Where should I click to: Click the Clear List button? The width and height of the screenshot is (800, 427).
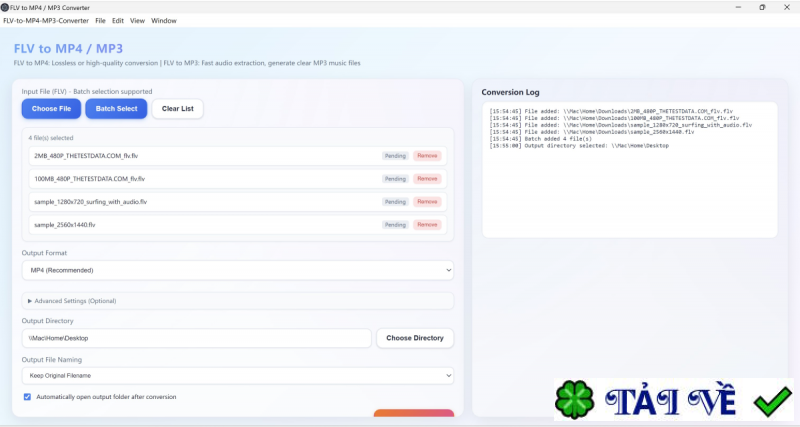(x=178, y=109)
